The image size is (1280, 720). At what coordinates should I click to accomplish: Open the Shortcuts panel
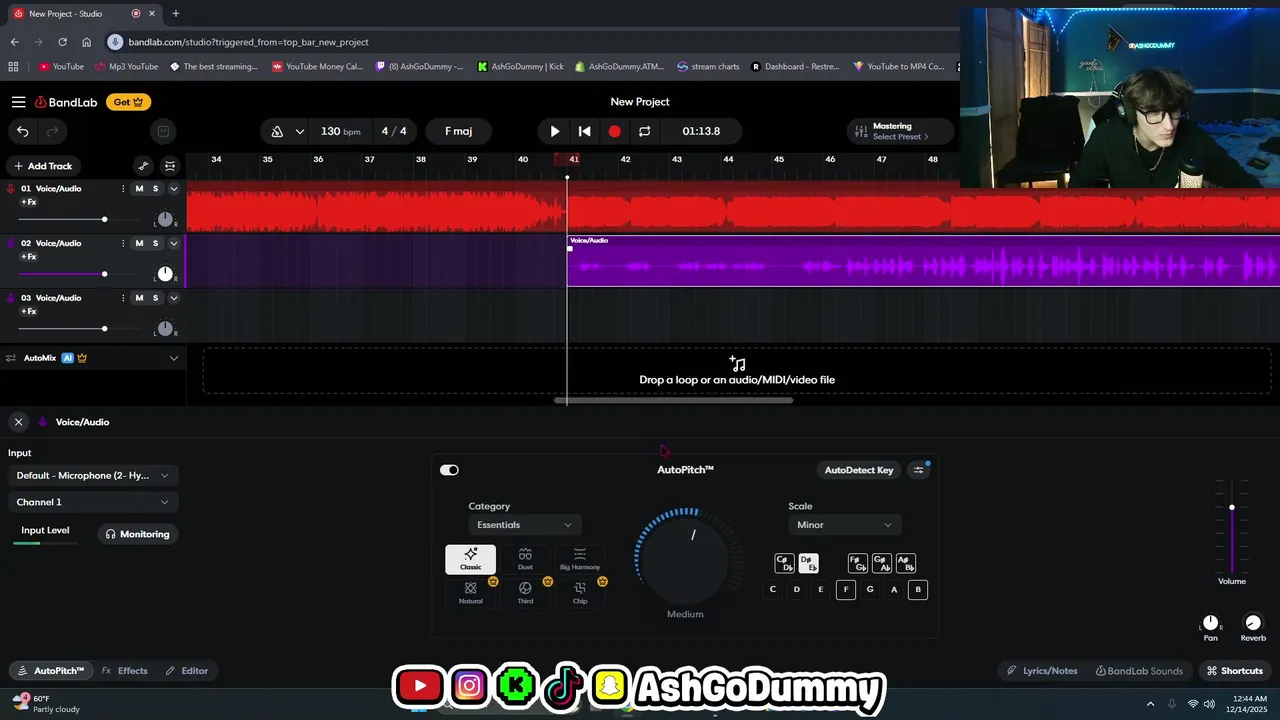(x=1234, y=671)
